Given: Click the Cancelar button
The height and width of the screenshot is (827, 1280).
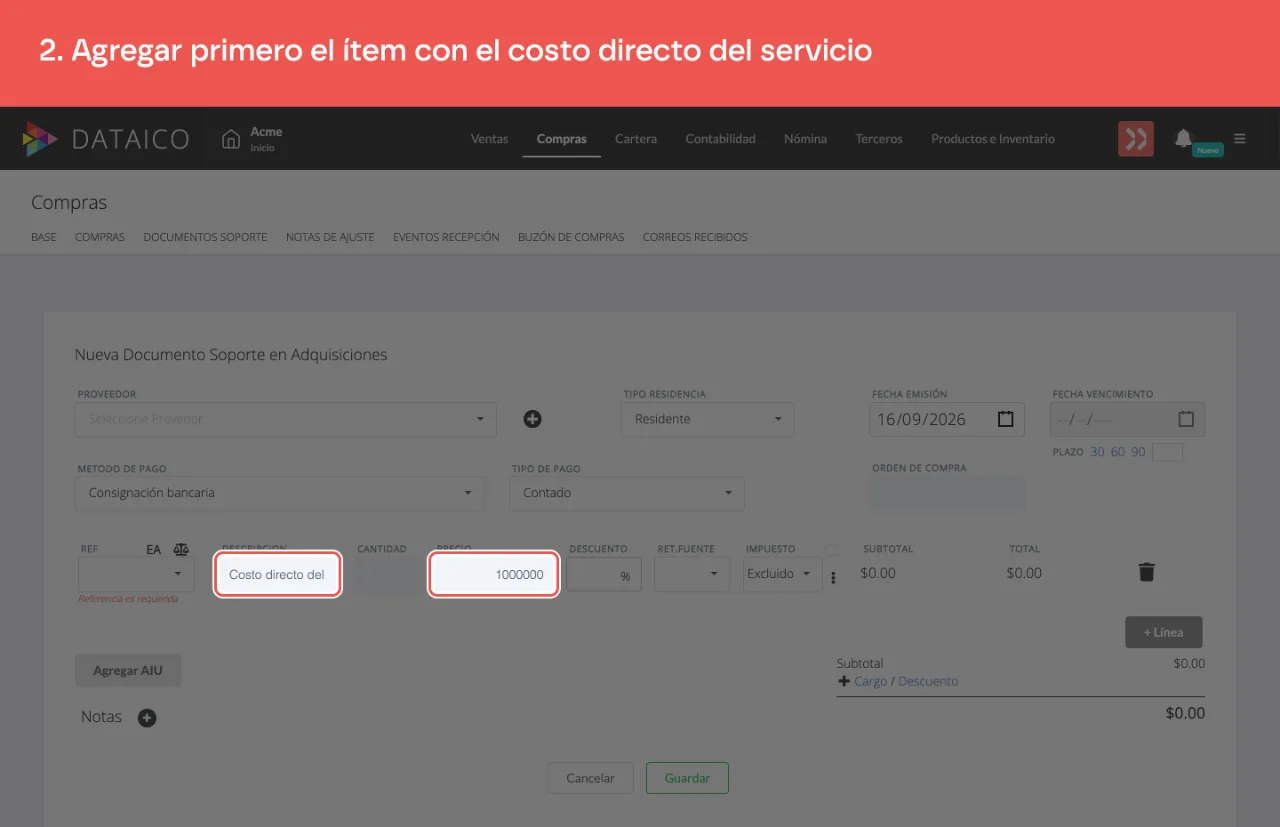Looking at the screenshot, I should point(590,778).
